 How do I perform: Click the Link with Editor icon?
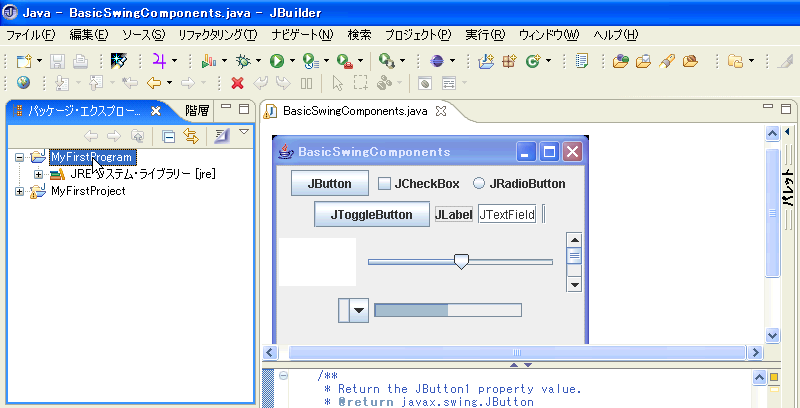(189, 135)
